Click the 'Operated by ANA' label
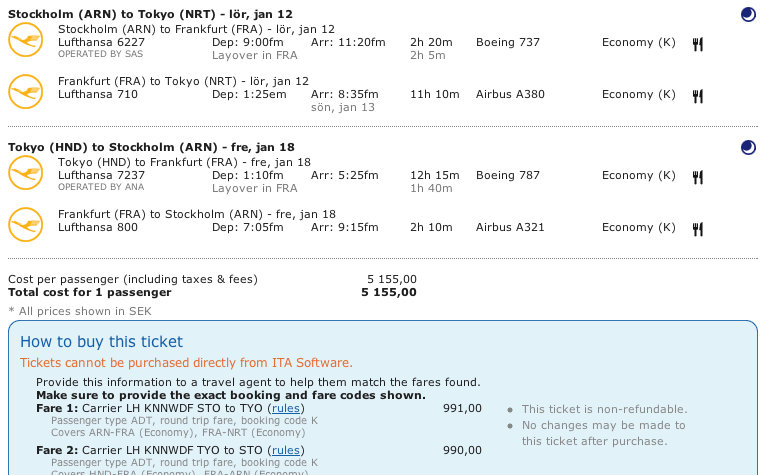This screenshot has height=475, width=768. point(90,187)
